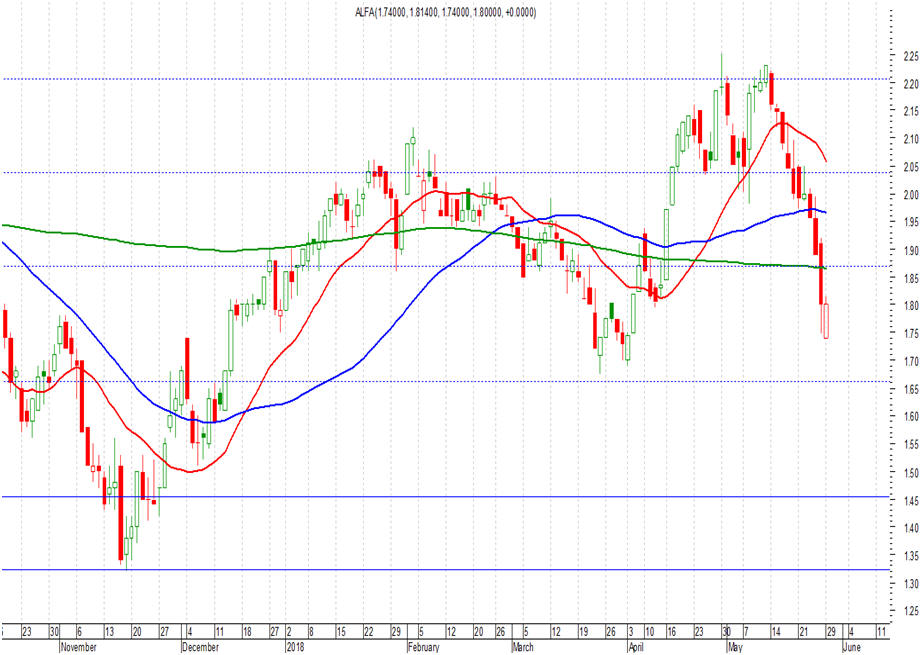
Task: Click the 2.10 price axis label
Action: pos(911,139)
